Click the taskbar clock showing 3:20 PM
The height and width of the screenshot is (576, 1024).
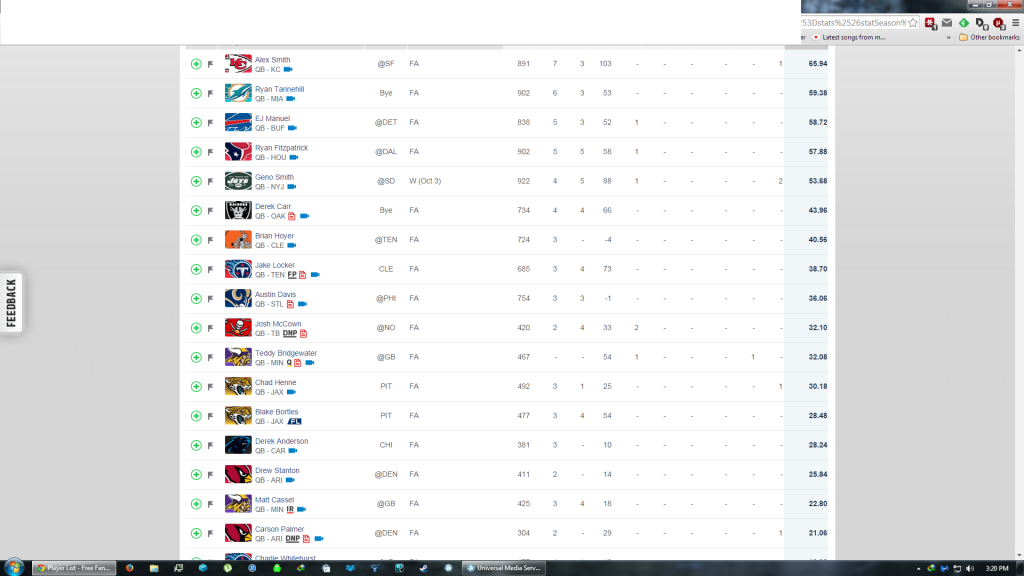pyautogui.click(x=997, y=569)
